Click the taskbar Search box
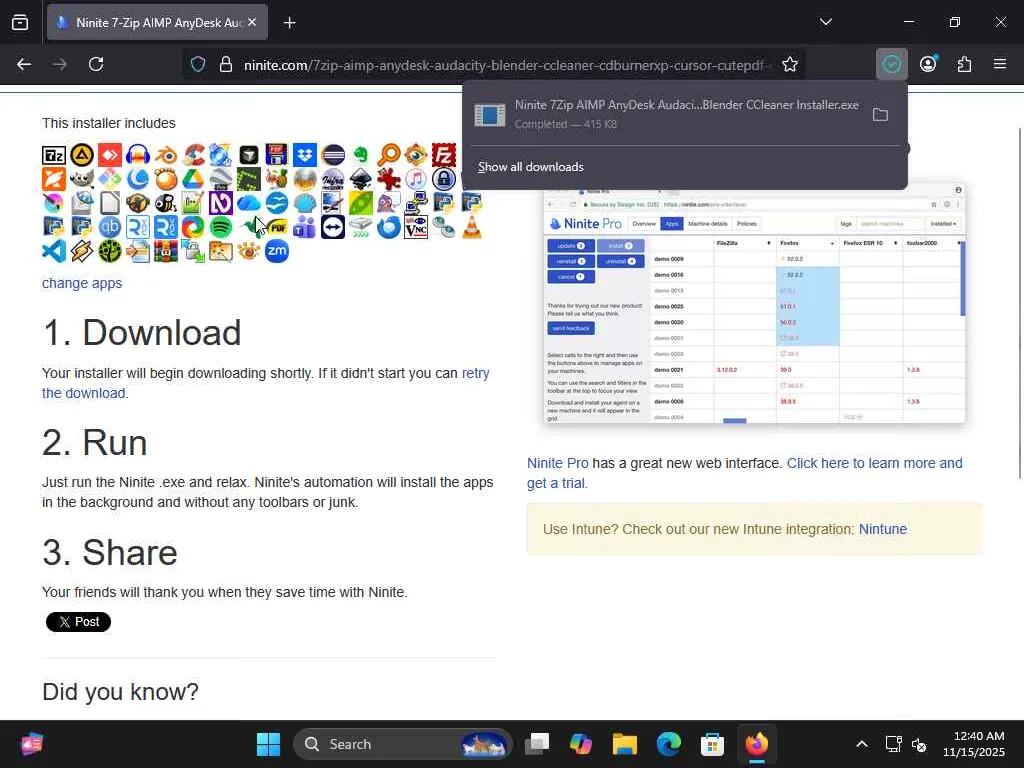Viewport: 1024px width, 768px height. pyautogui.click(x=403, y=744)
